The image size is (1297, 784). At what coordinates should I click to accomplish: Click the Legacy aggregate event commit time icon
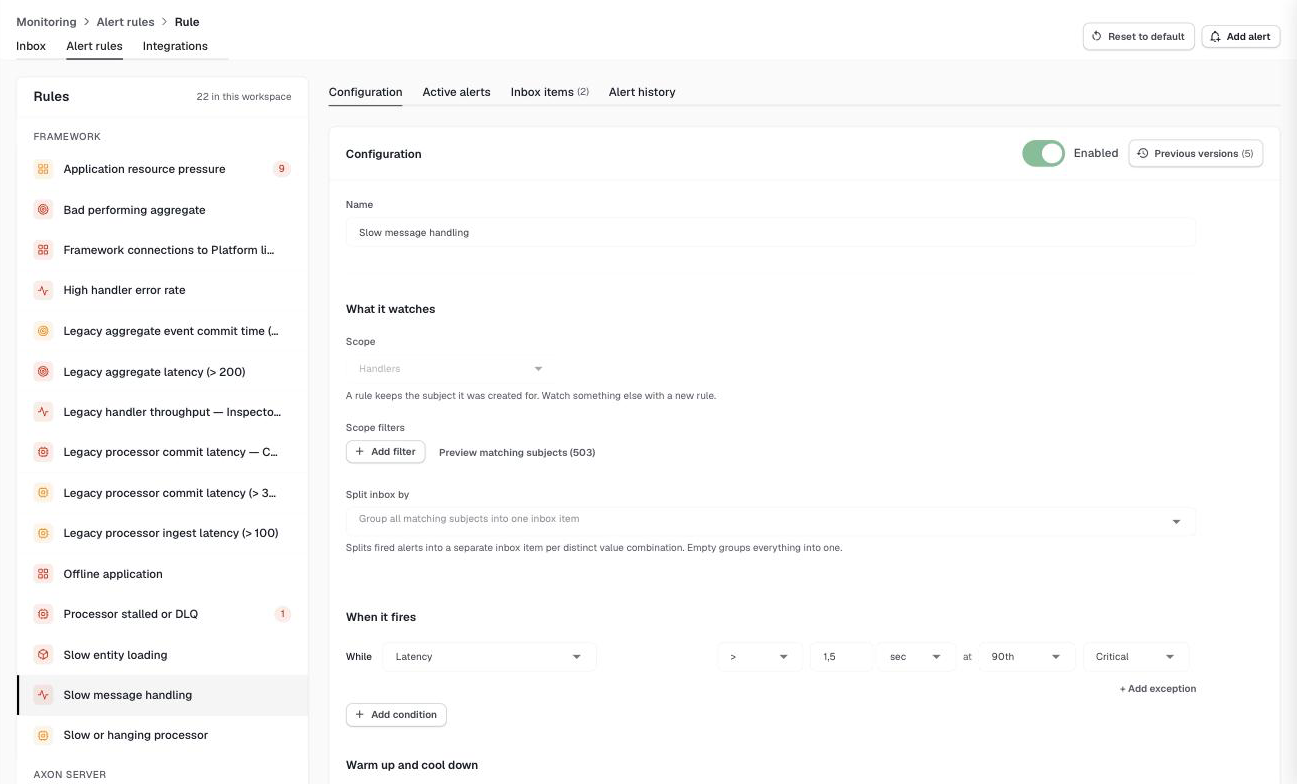43,331
